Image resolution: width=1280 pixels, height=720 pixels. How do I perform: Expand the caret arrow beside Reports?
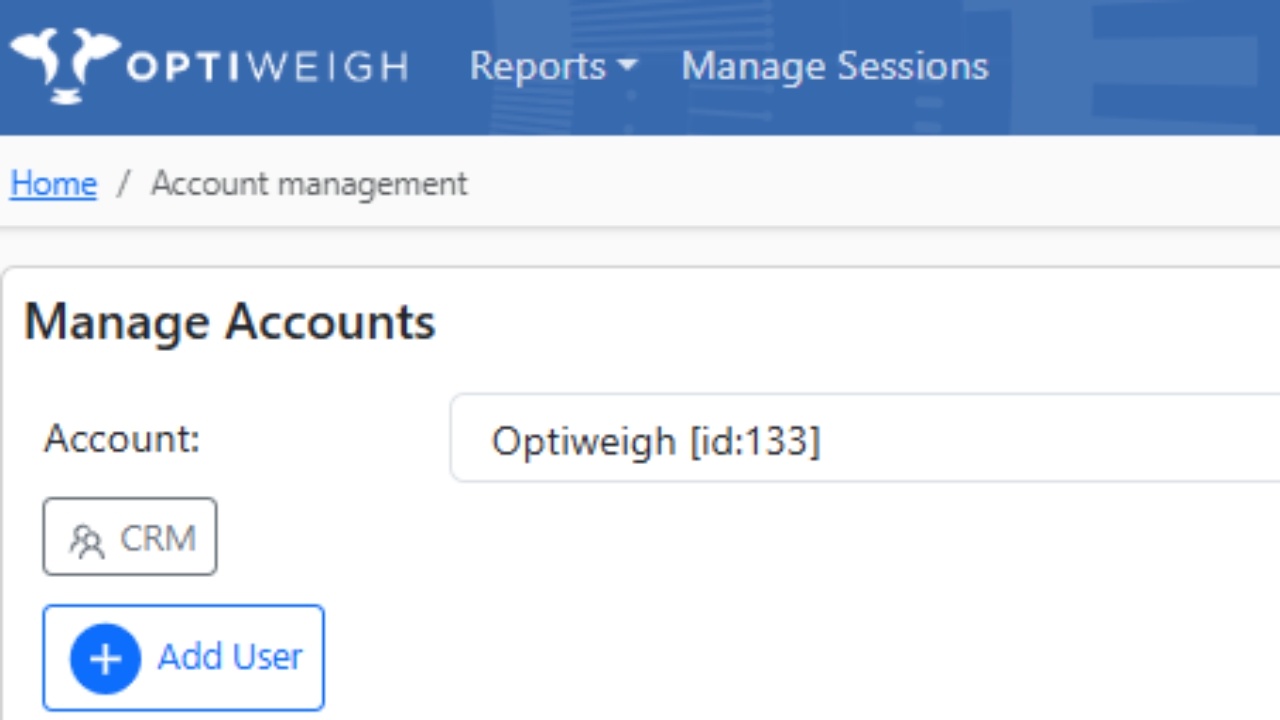pos(627,67)
